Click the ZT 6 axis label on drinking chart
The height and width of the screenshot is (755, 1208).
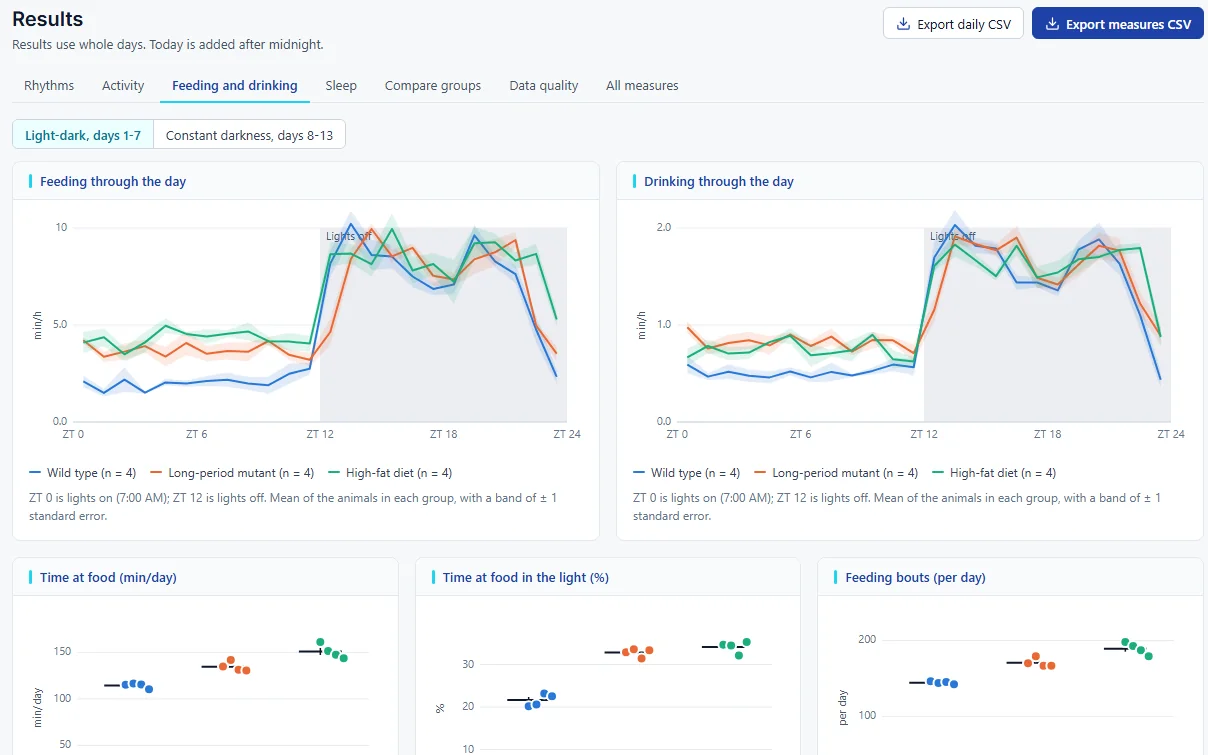[x=799, y=435]
